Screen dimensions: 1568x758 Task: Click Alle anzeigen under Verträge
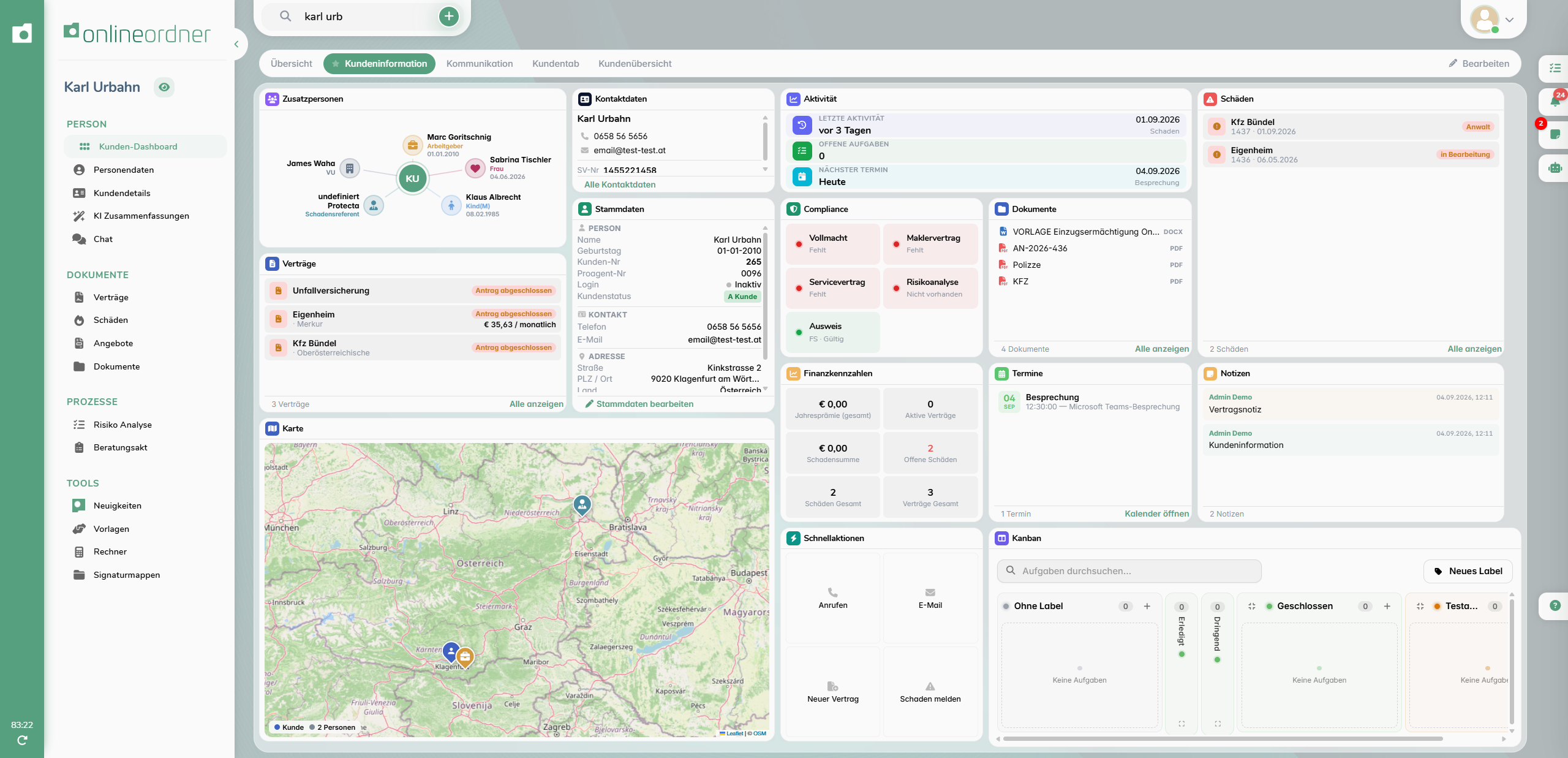[x=537, y=404]
